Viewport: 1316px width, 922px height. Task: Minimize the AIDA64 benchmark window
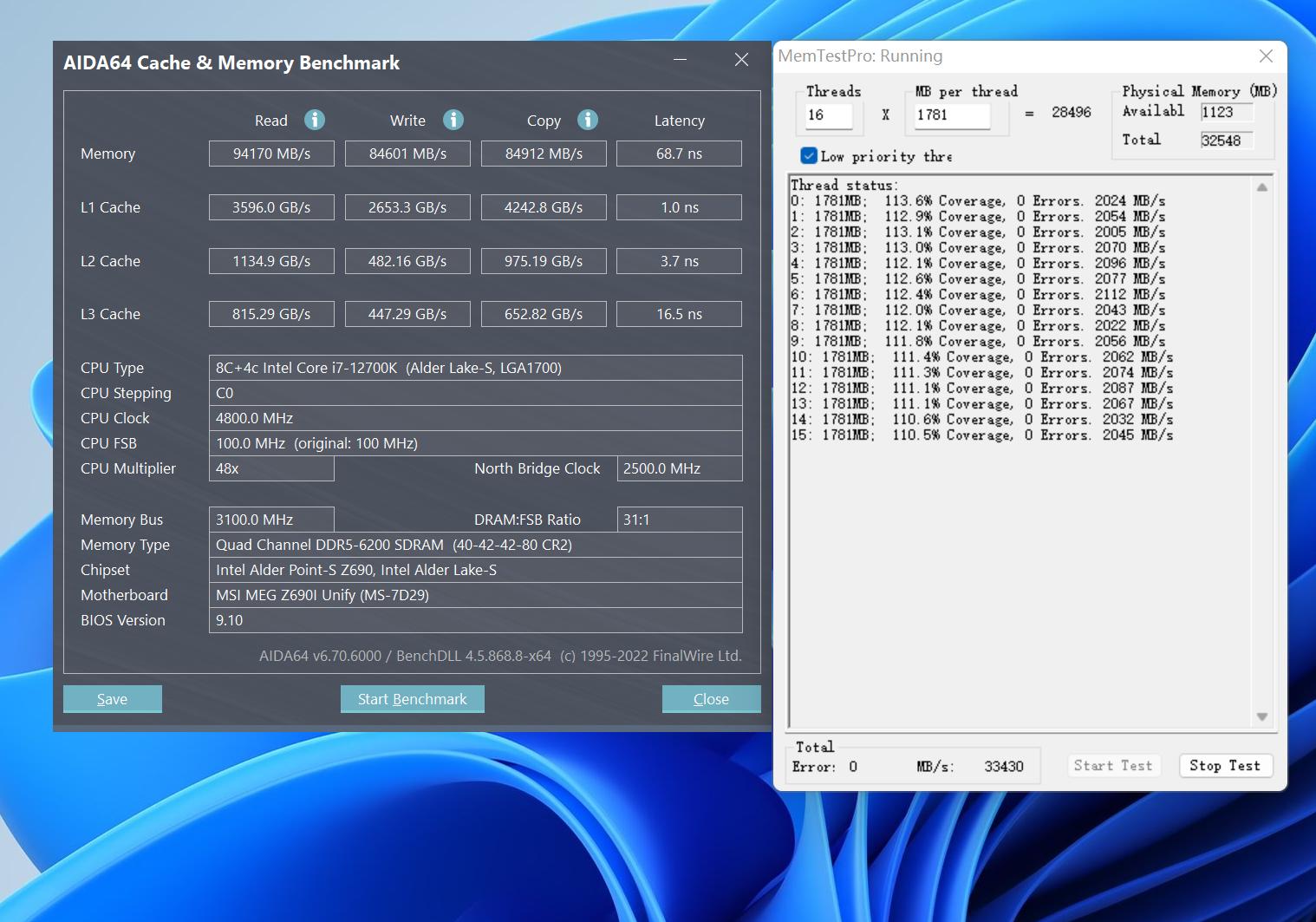pyautogui.click(x=681, y=60)
